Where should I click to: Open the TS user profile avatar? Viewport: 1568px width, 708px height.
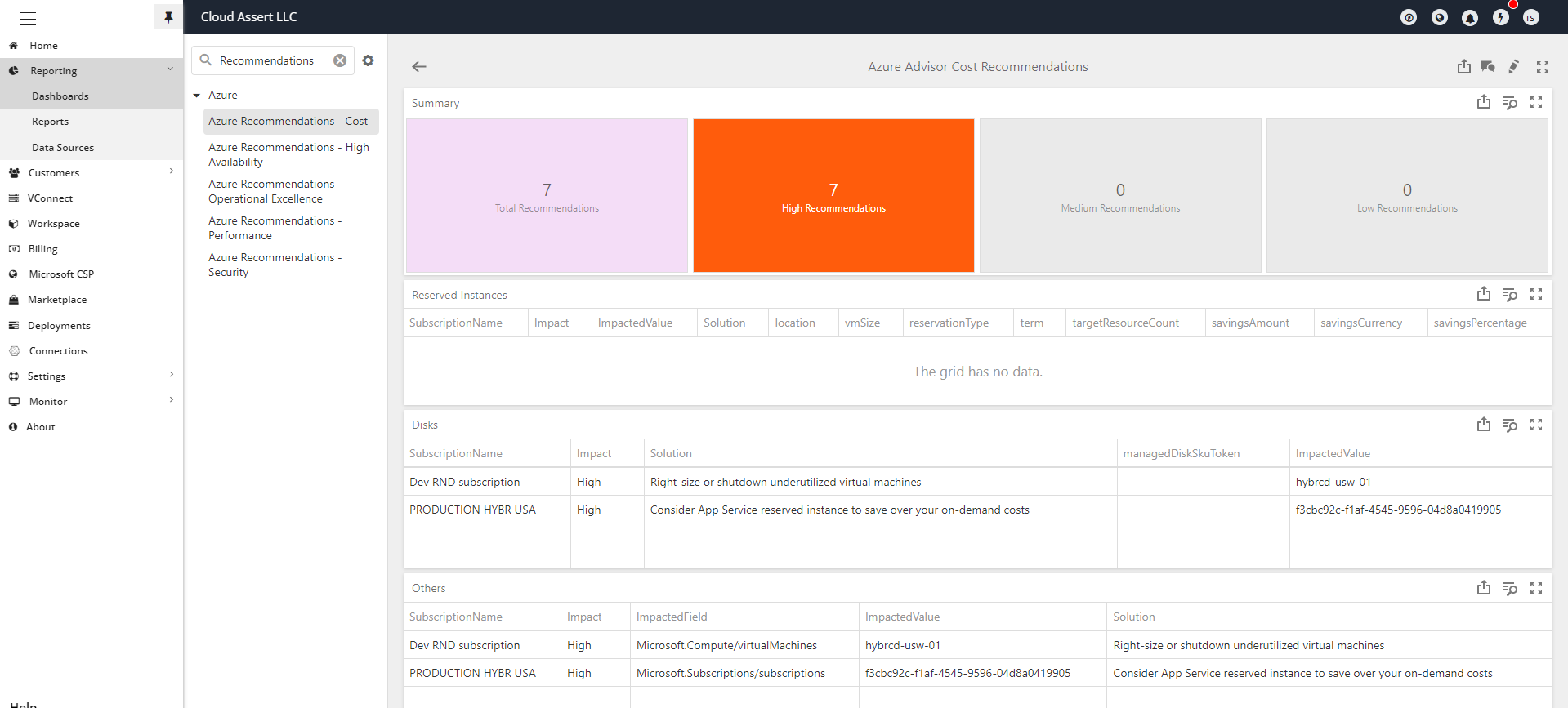(1530, 18)
